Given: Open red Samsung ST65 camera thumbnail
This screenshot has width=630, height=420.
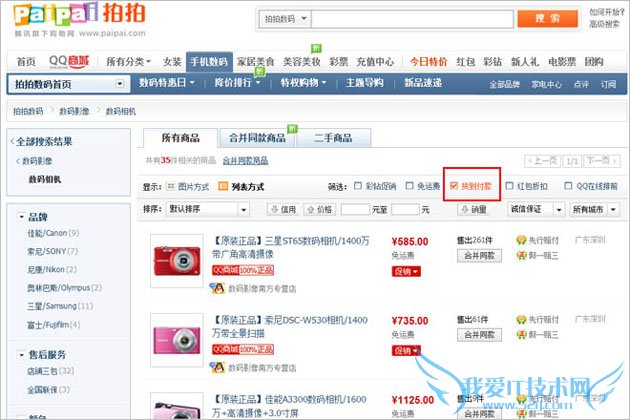Looking at the screenshot, I should (177, 261).
